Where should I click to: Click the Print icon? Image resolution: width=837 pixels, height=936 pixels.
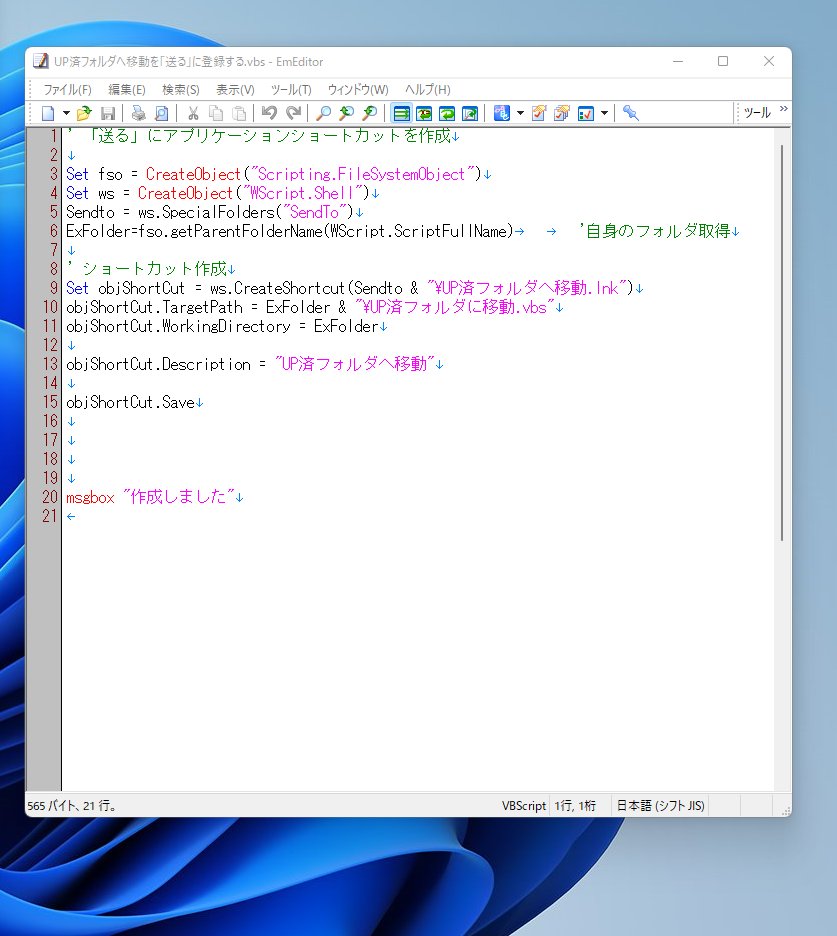[139, 113]
